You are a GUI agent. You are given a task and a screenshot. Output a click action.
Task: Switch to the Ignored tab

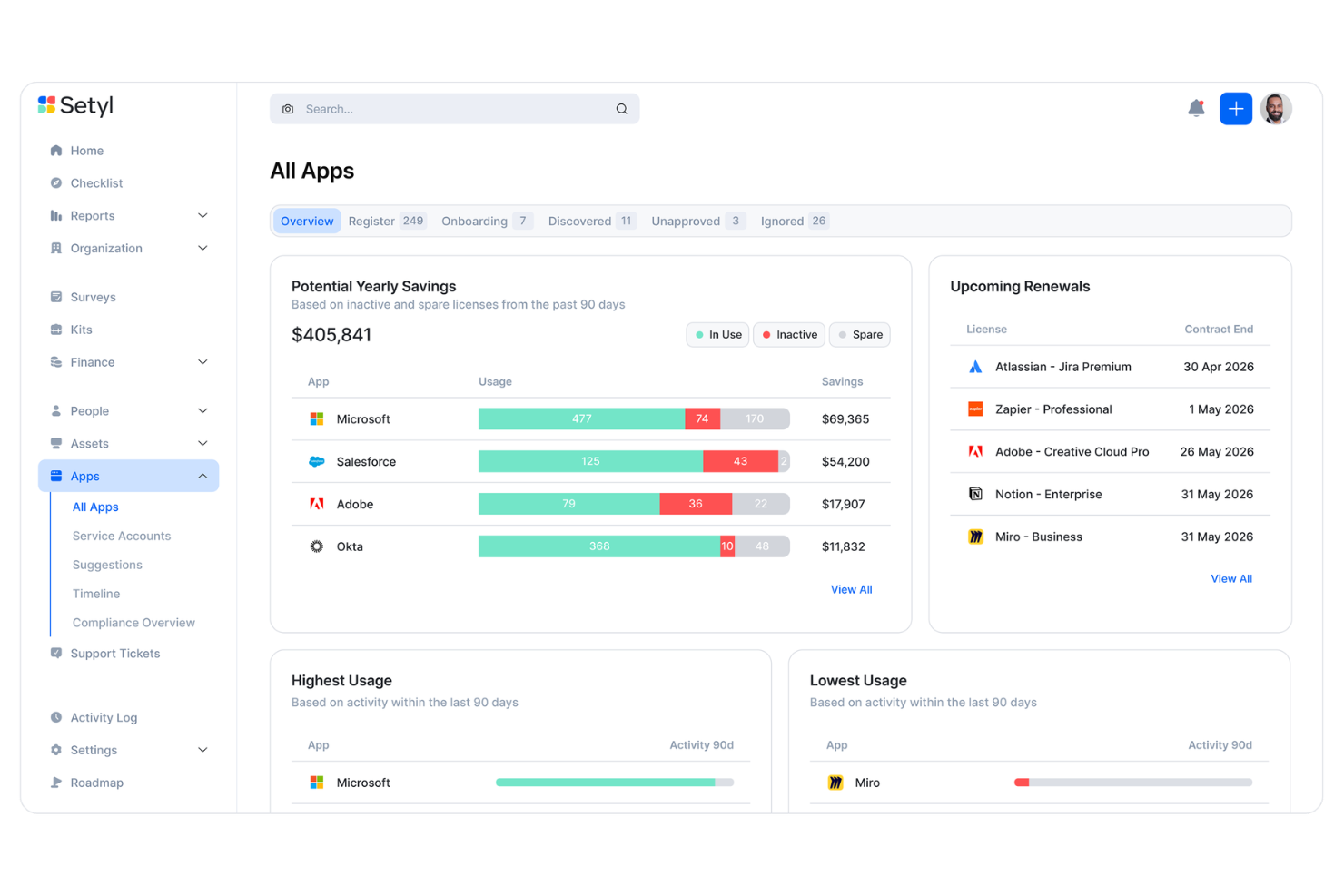tap(795, 222)
